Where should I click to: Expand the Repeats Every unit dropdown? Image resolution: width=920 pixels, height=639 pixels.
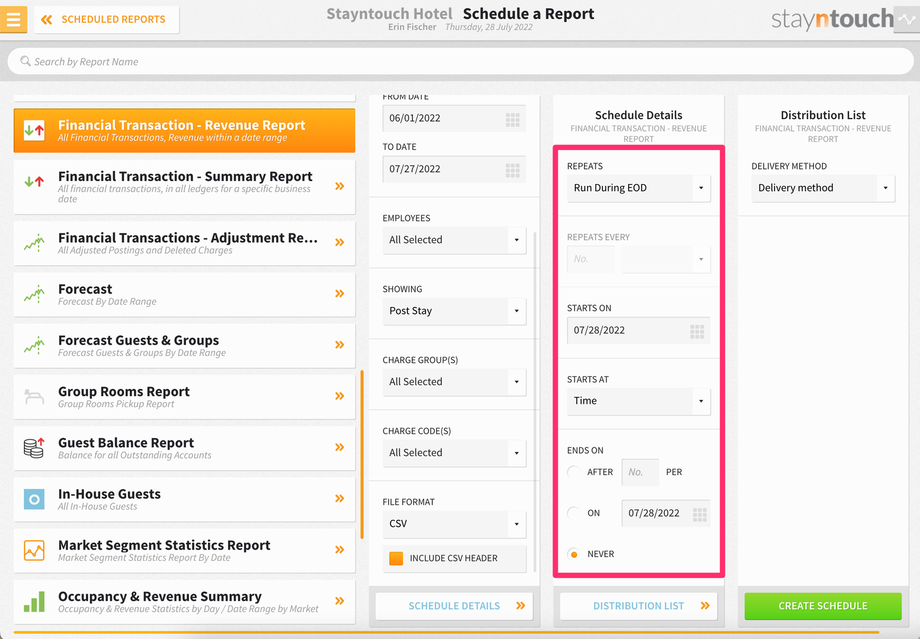point(666,259)
